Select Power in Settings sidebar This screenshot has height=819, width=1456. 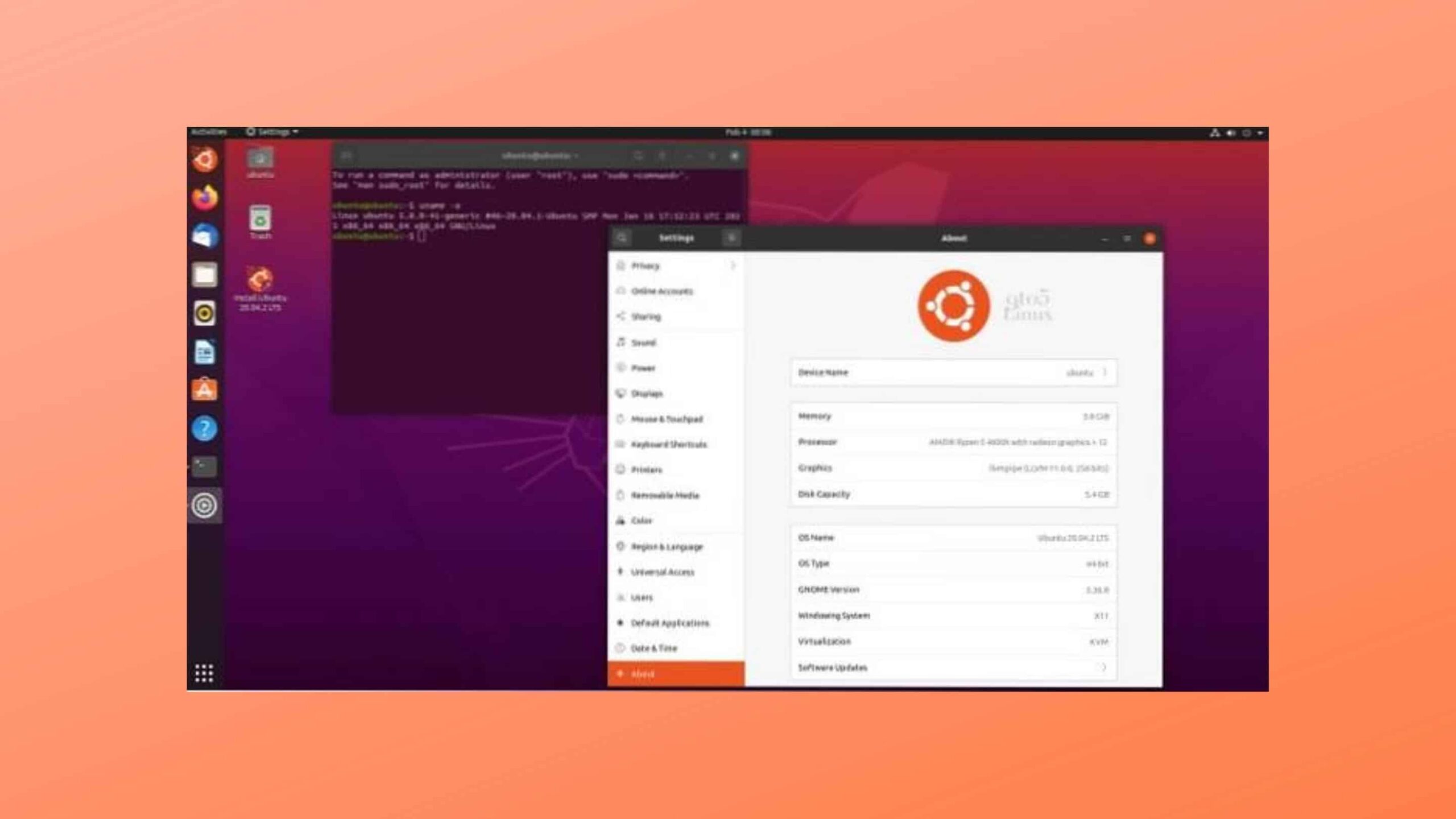[676, 368]
